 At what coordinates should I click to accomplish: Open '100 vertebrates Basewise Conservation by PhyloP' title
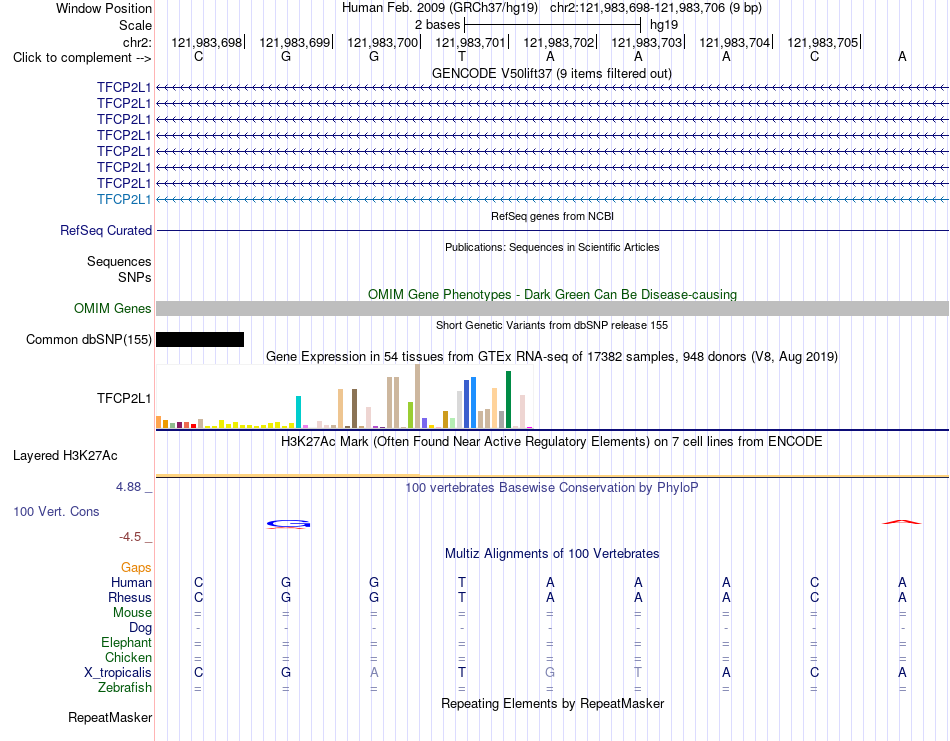coord(551,488)
